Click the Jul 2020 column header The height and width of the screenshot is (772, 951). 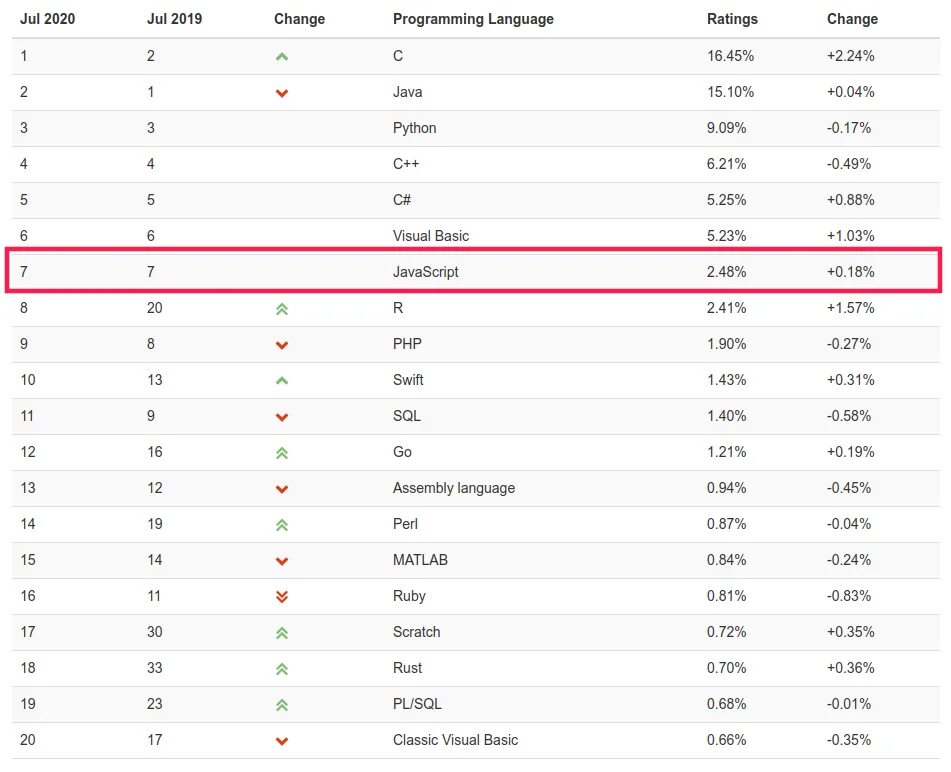tap(47, 19)
